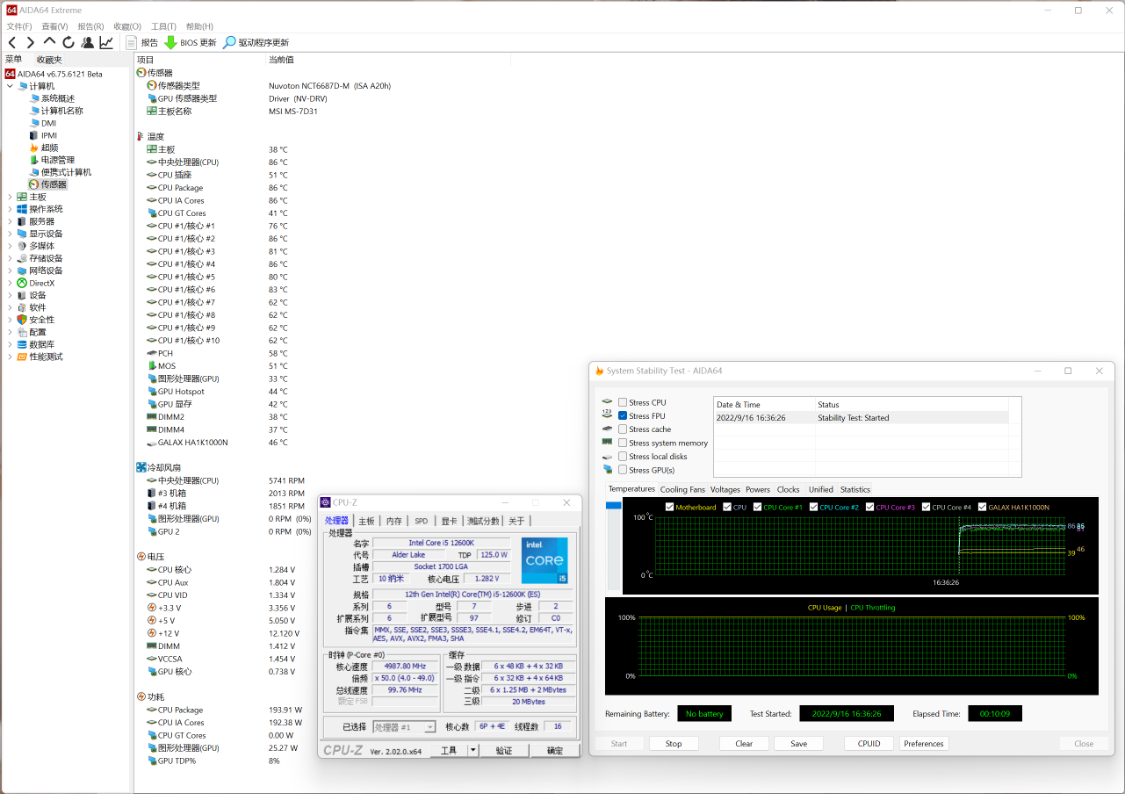This screenshot has height=794, width=1125.
Task: Open the 工具(T) menu in menu bar
Action: tap(163, 26)
